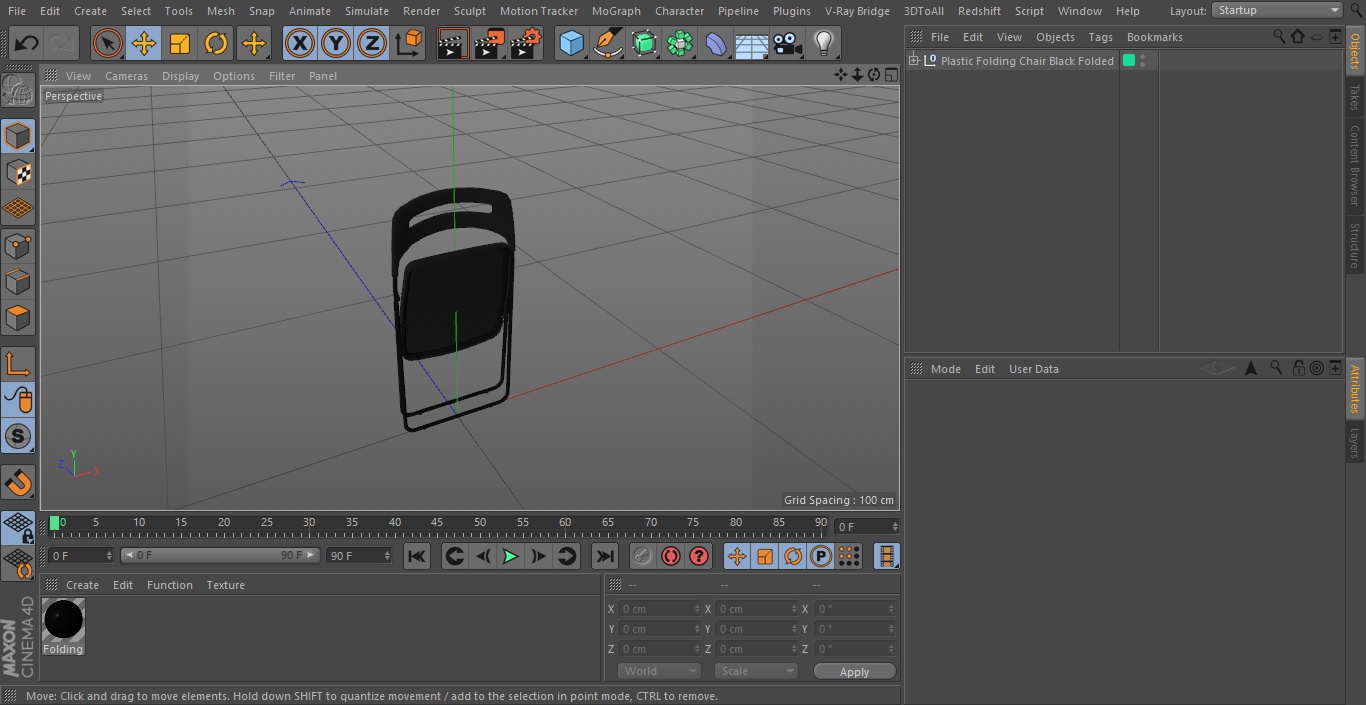Click the Undo arrow icon

coord(26,44)
